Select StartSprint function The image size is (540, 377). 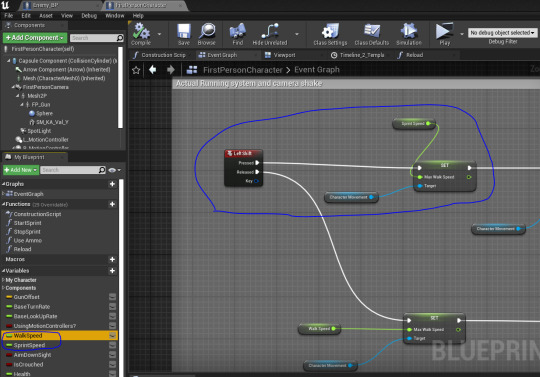(x=28, y=223)
